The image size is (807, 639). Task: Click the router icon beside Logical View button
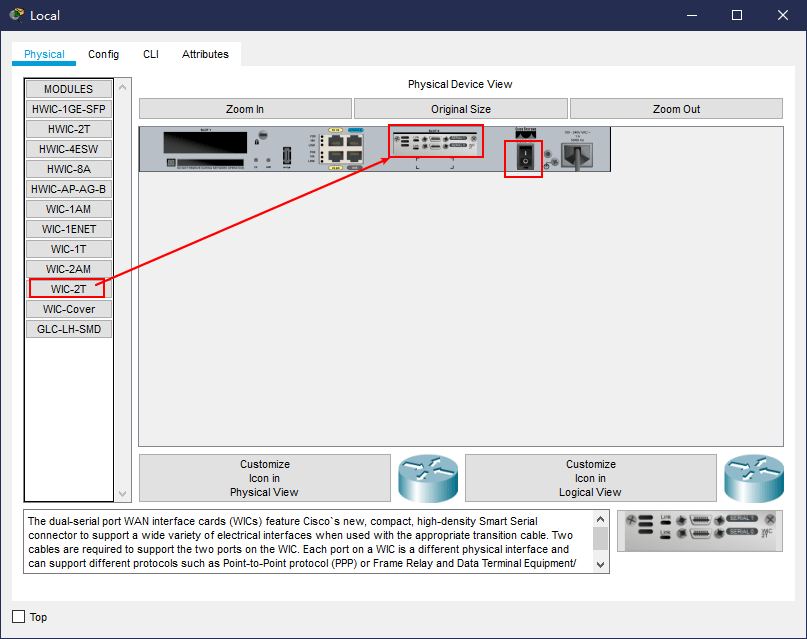point(754,478)
